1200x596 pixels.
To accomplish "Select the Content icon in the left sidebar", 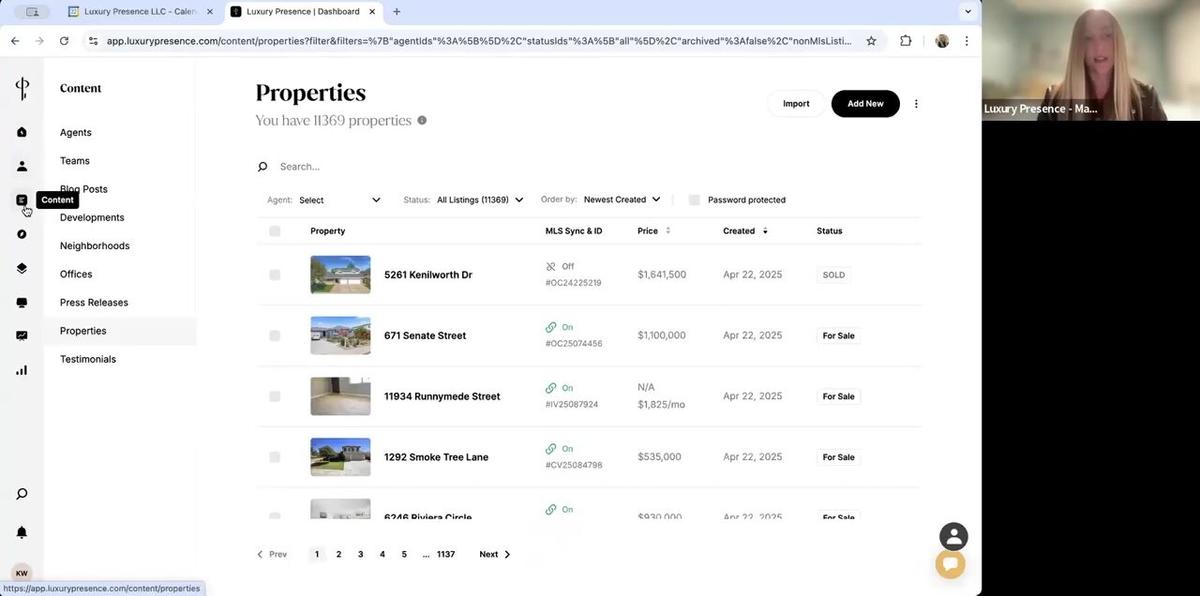I will point(22,200).
